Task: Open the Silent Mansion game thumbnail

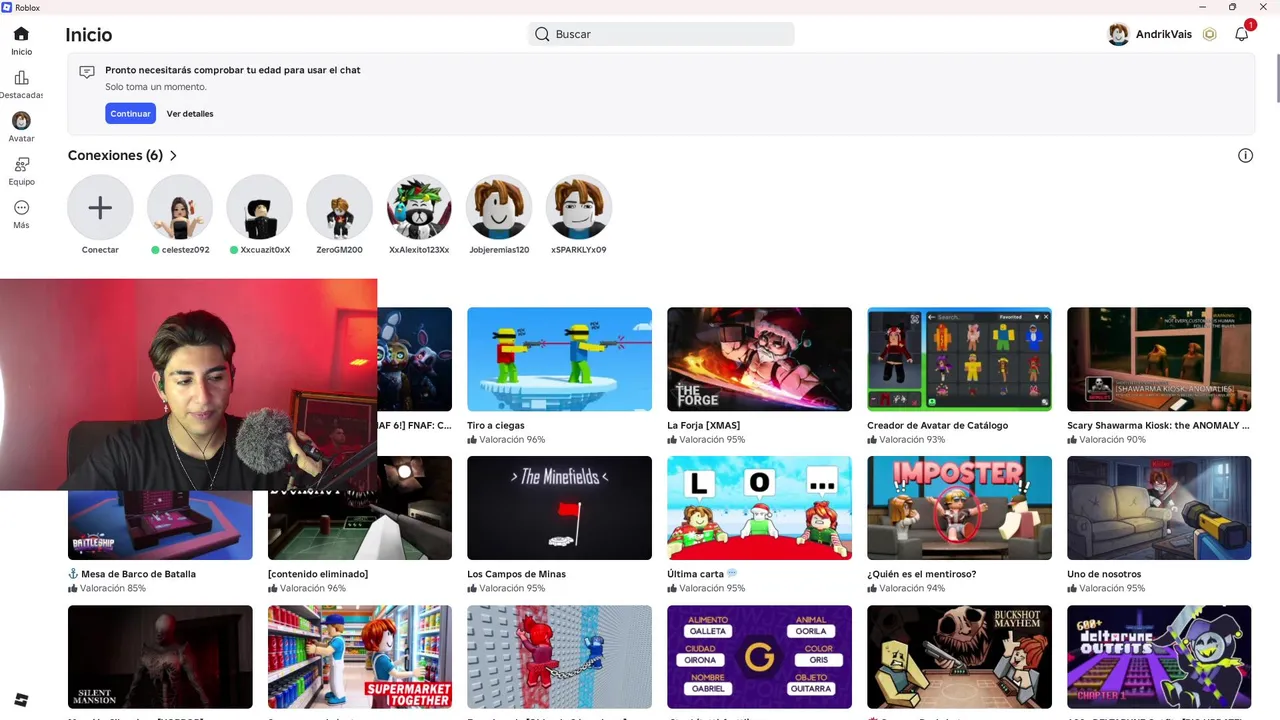Action: tap(160, 657)
